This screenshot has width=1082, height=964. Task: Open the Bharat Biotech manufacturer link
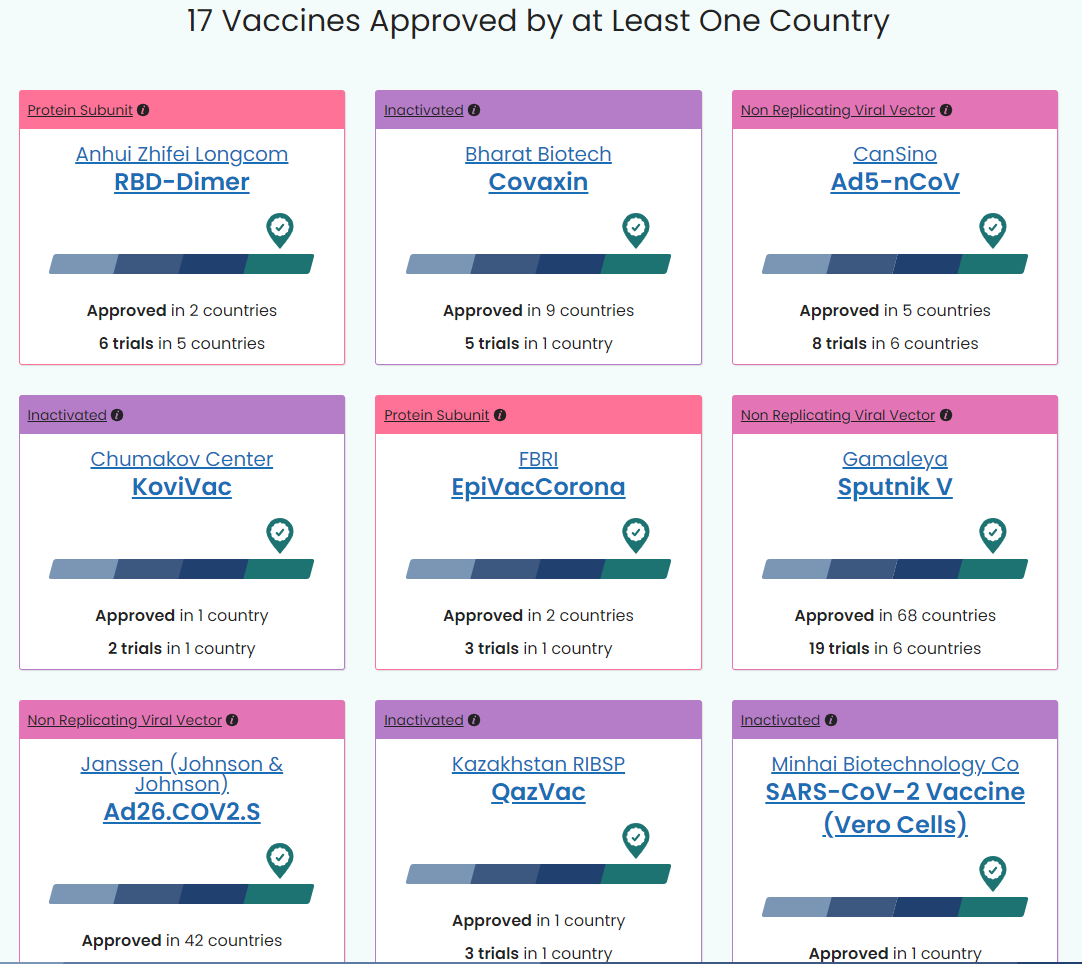click(x=538, y=154)
